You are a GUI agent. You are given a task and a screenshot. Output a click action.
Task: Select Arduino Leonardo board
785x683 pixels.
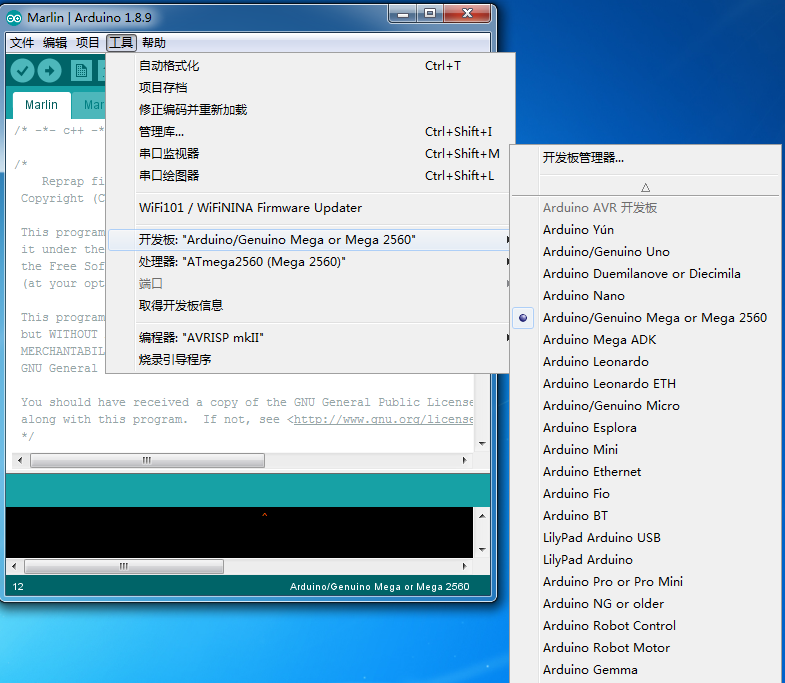(x=646, y=362)
